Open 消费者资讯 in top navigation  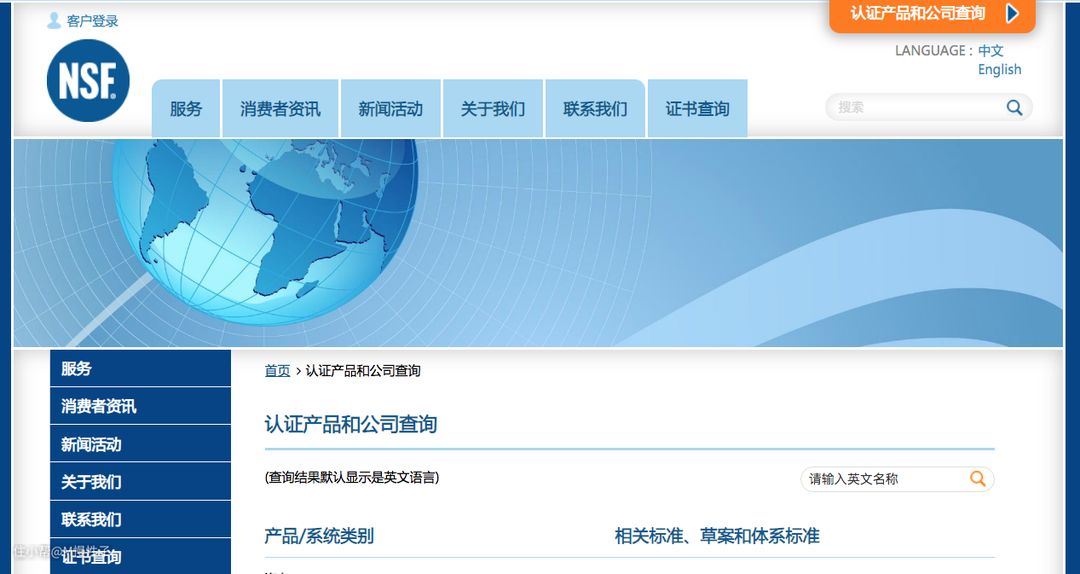point(280,109)
